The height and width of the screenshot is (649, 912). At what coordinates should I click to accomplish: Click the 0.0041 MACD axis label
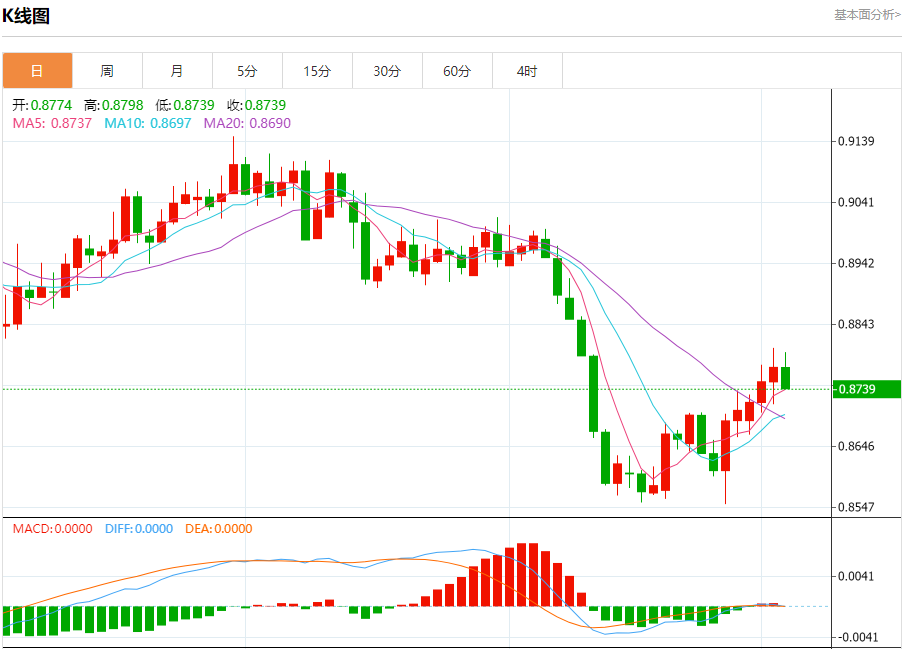tap(856, 576)
